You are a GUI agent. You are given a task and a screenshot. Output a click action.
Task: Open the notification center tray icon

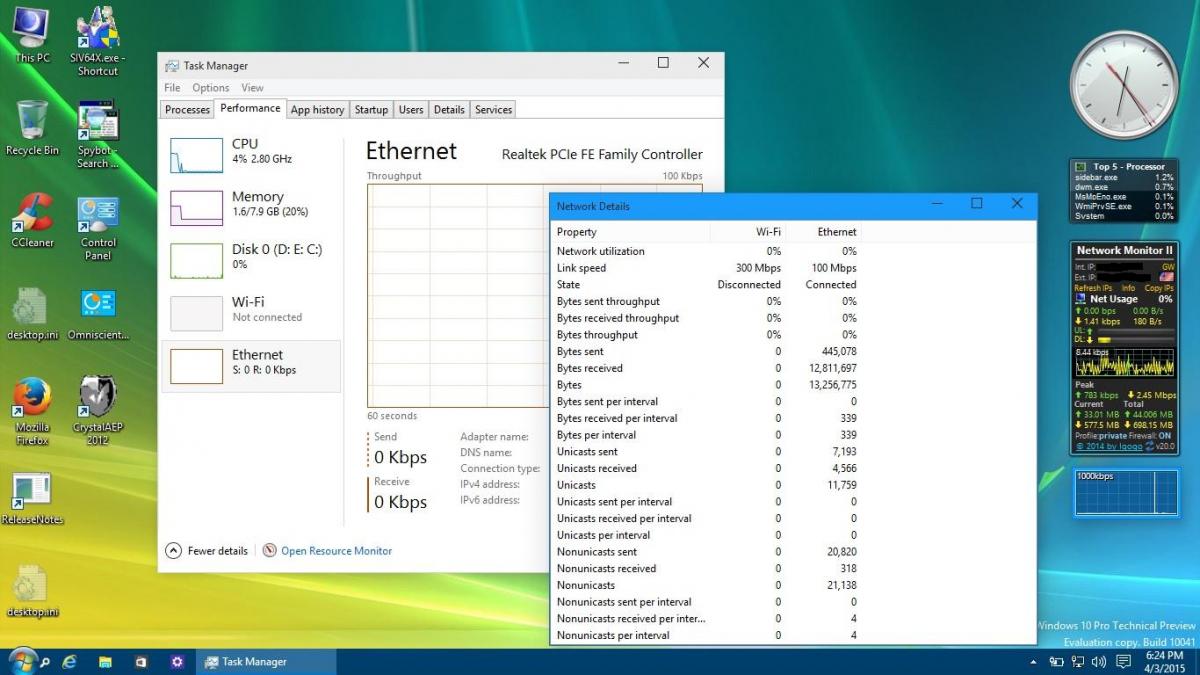pos(1124,662)
